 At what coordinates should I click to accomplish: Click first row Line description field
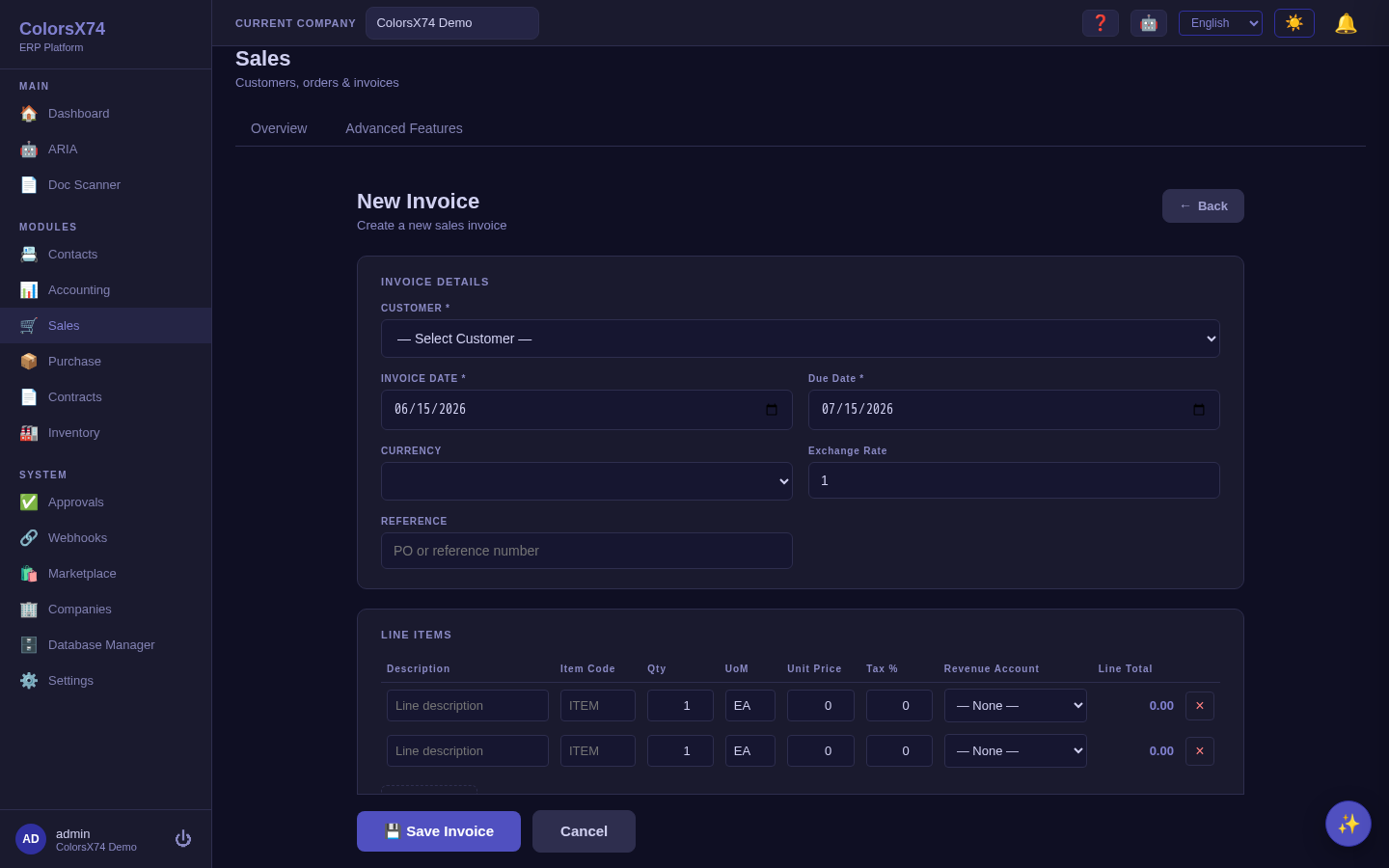[468, 706]
